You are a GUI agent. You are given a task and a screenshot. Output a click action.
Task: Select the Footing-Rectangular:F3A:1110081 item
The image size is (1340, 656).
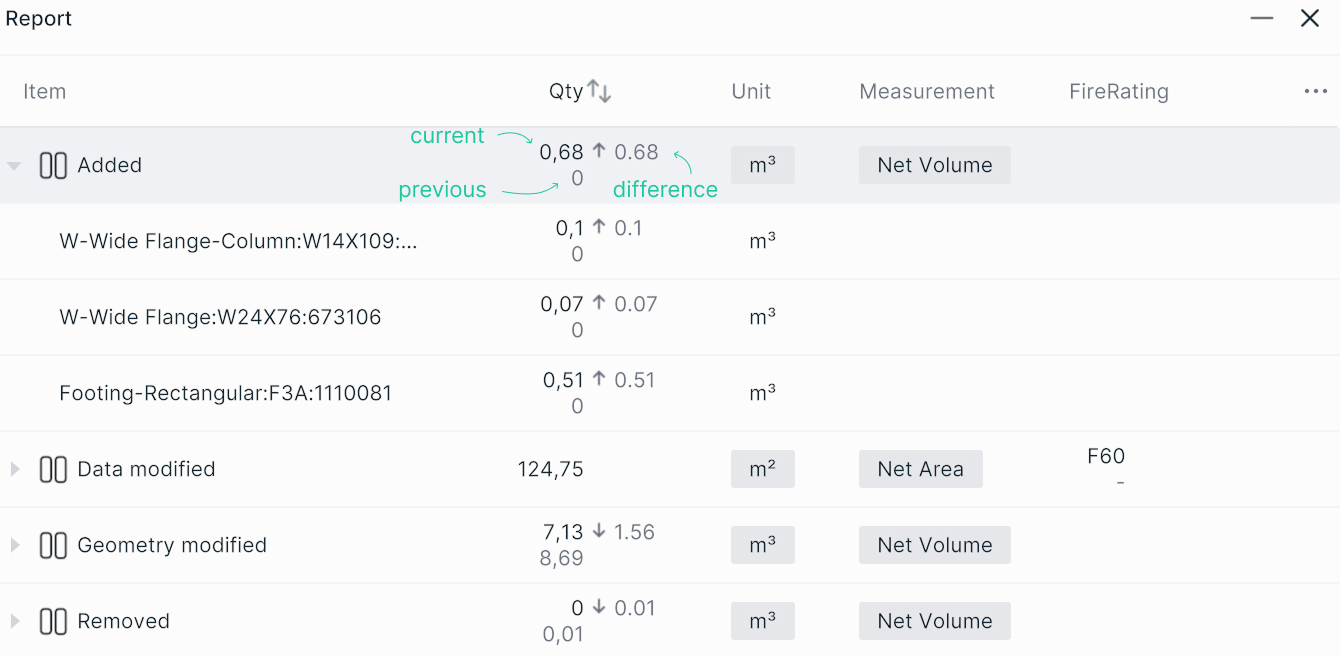coord(225,394)
